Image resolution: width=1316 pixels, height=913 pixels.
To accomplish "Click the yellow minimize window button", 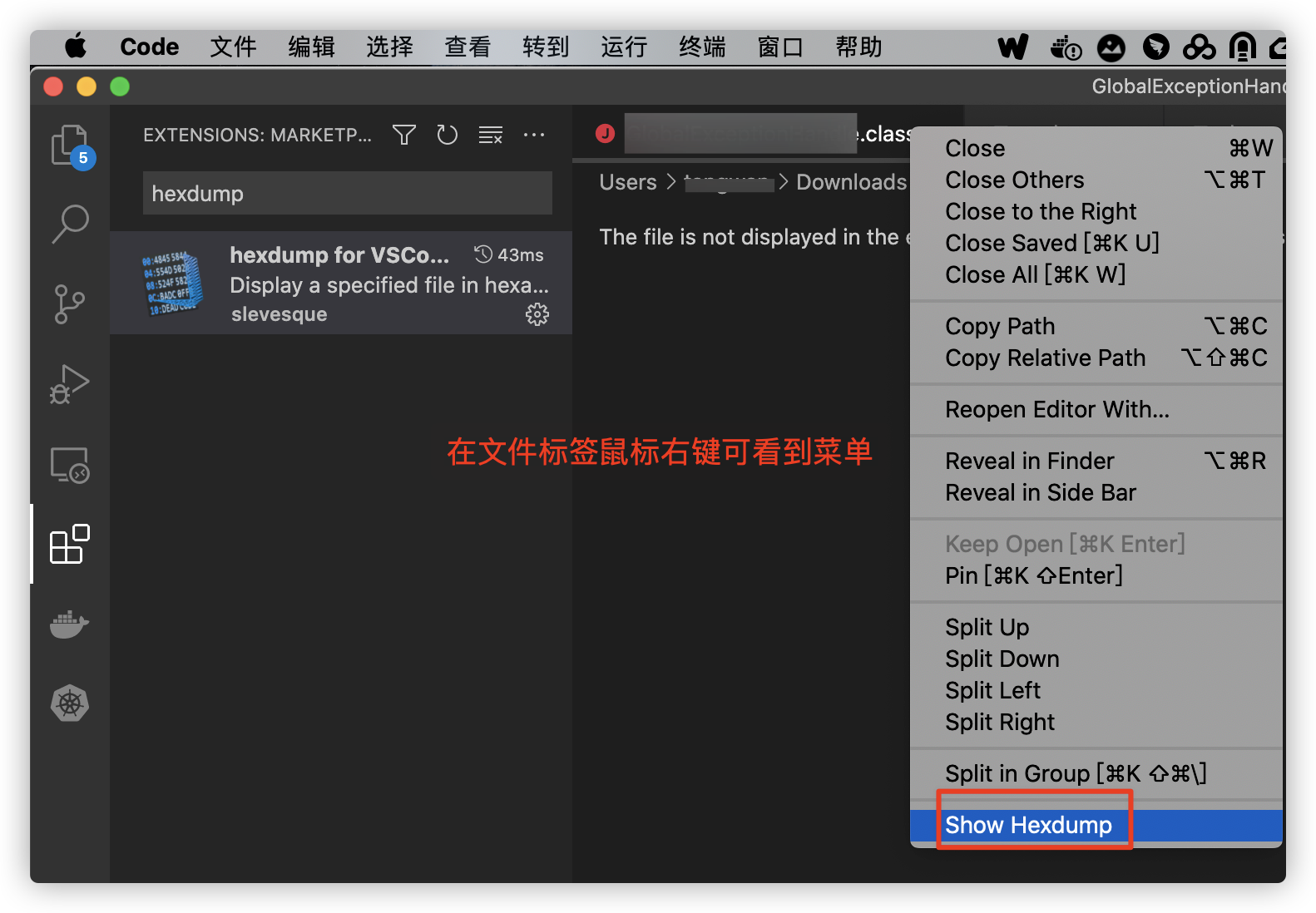I will tap(87, 86).
